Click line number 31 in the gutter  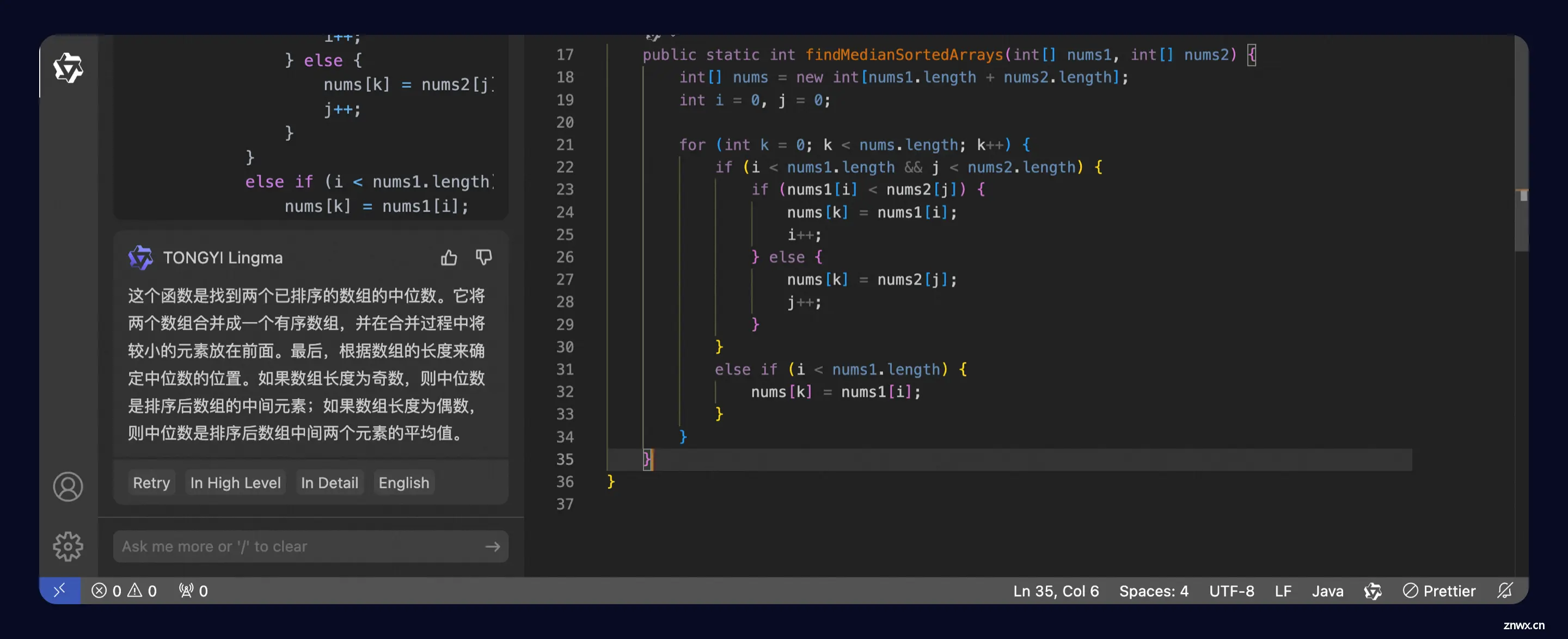(564, 370)
